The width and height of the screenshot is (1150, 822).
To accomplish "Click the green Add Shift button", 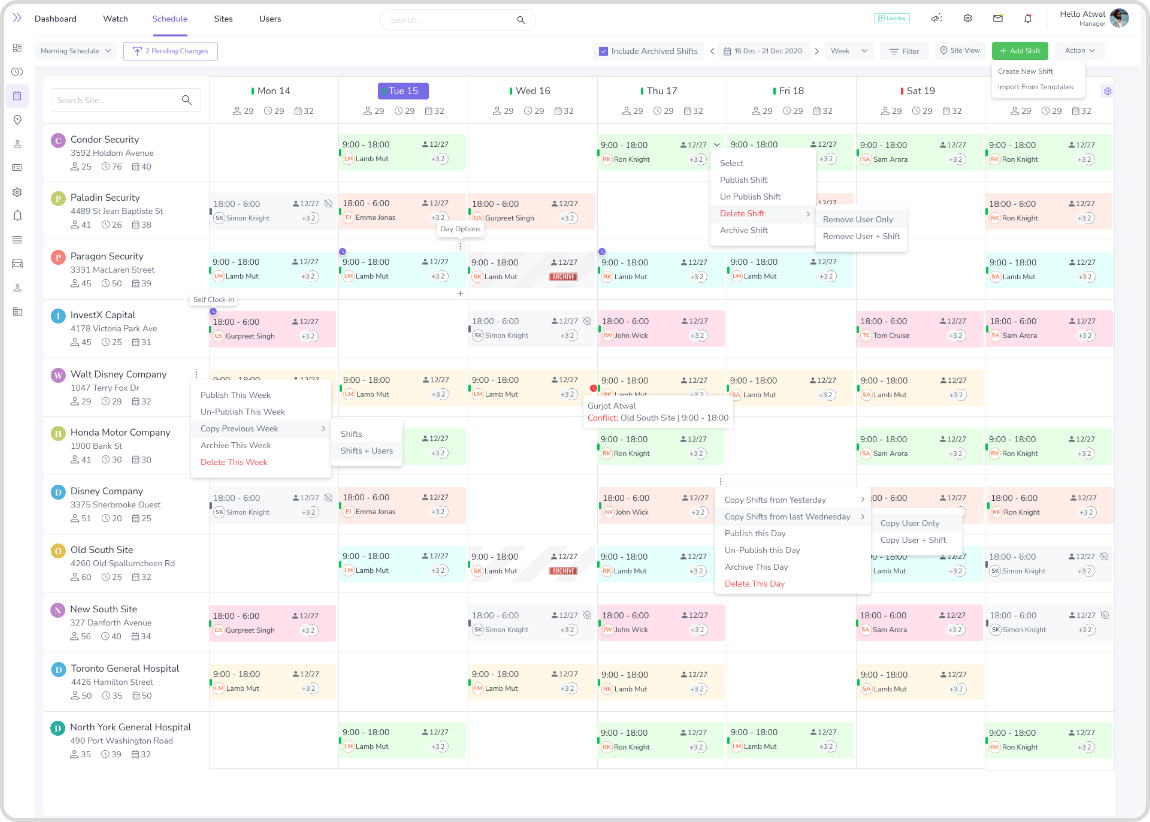I will point(1019,51).
